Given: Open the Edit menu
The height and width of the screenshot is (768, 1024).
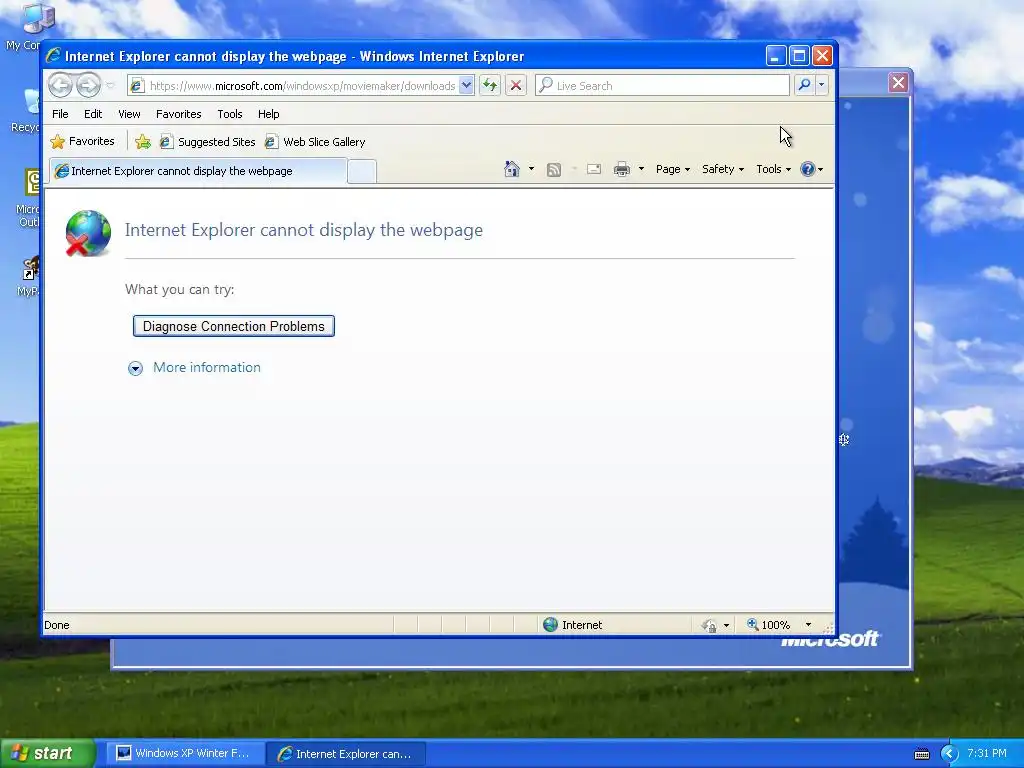Looking at the screenshot, I should [x=93, y=114].
